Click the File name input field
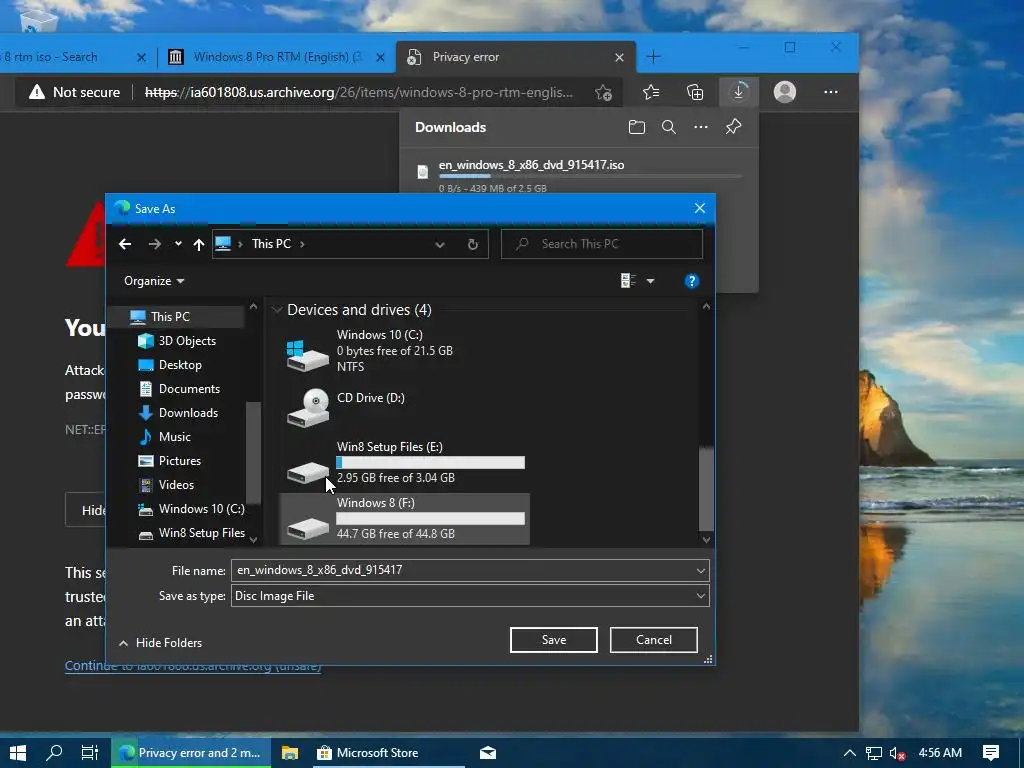This screenshot has height=768, width=1024. (462, 570)
